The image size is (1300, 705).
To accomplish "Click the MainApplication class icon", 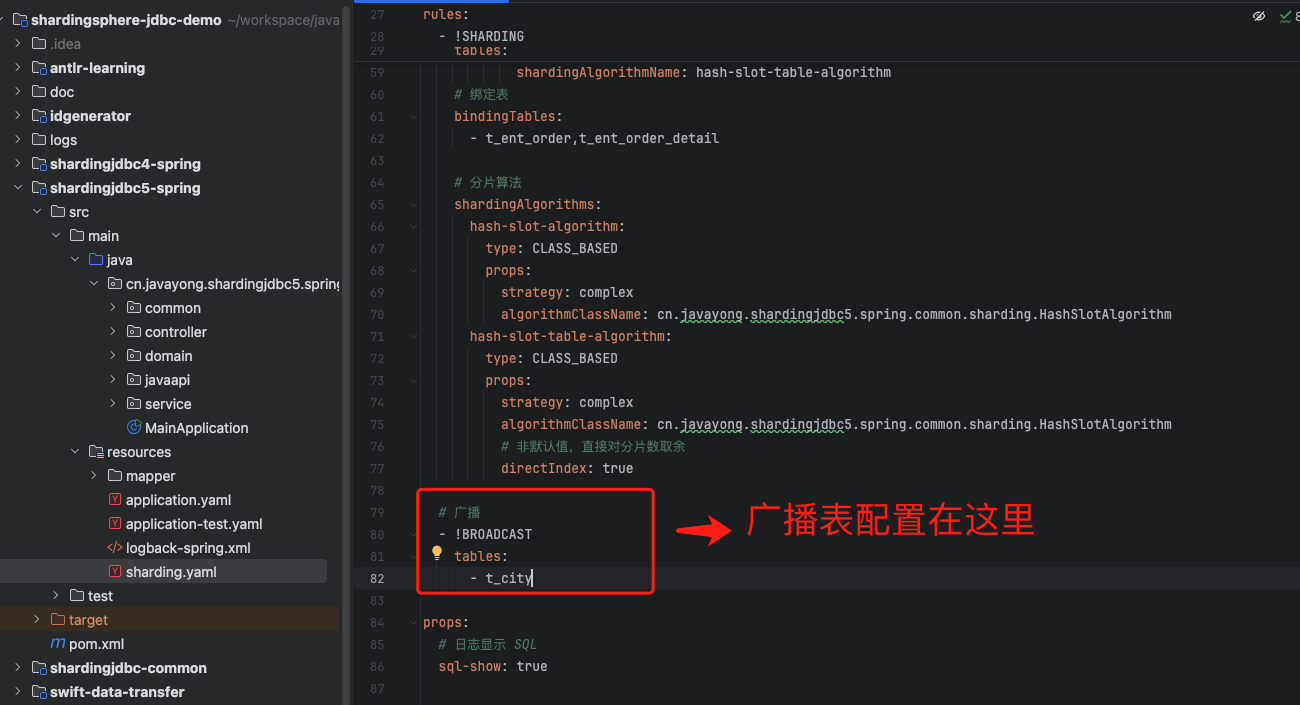I will click(x=134, y=428).
